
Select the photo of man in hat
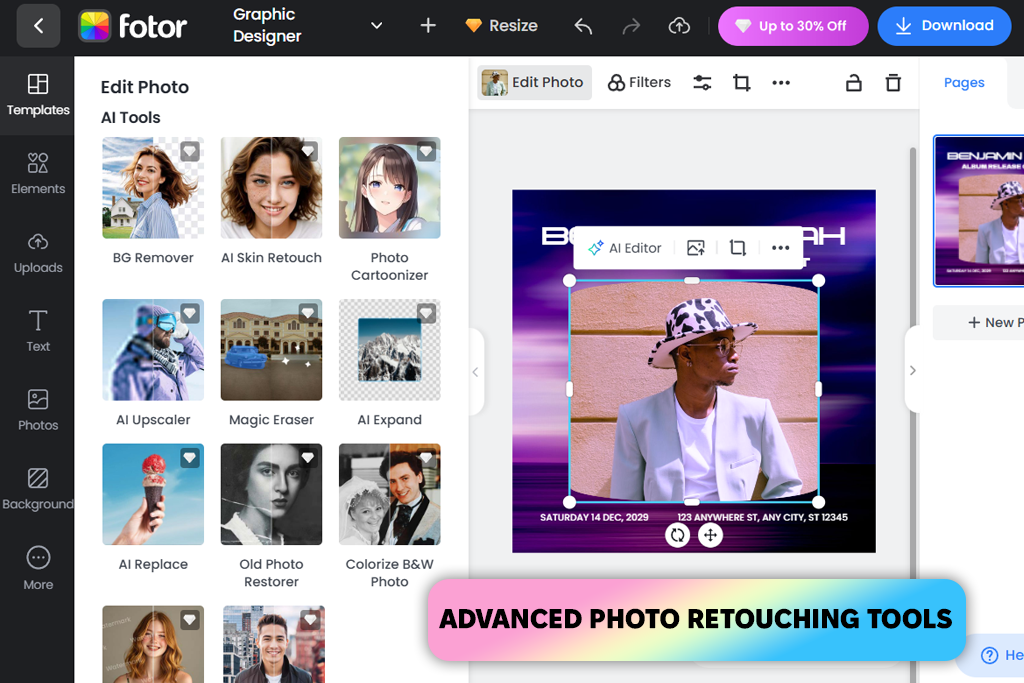(x=694, y=391)
